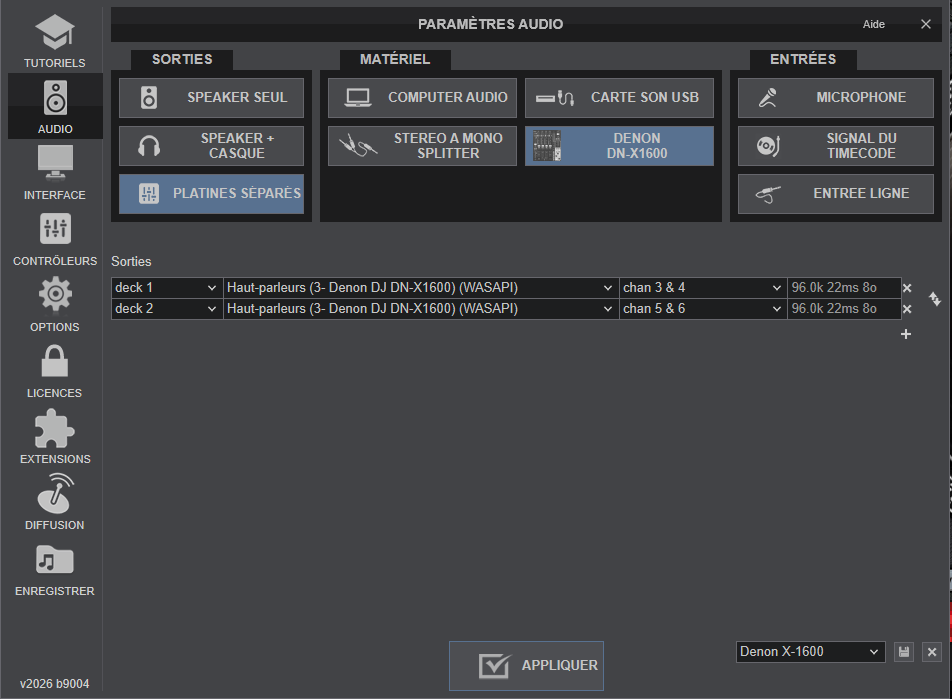Open the Tutoriels section in sidebar
The image size is (952, 699).
pos(54,42)
